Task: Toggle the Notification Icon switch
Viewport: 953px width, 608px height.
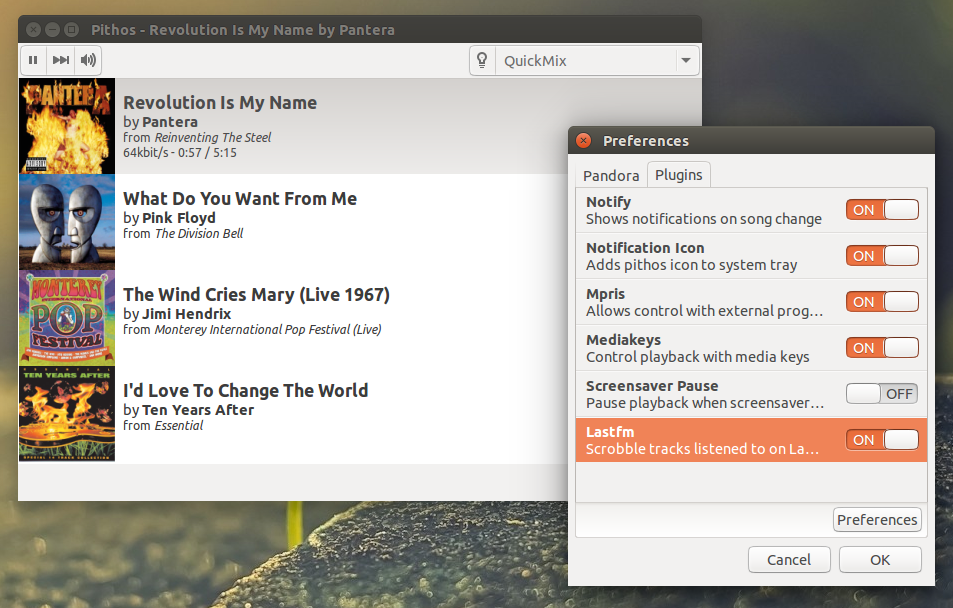Action: click(882, 256)
